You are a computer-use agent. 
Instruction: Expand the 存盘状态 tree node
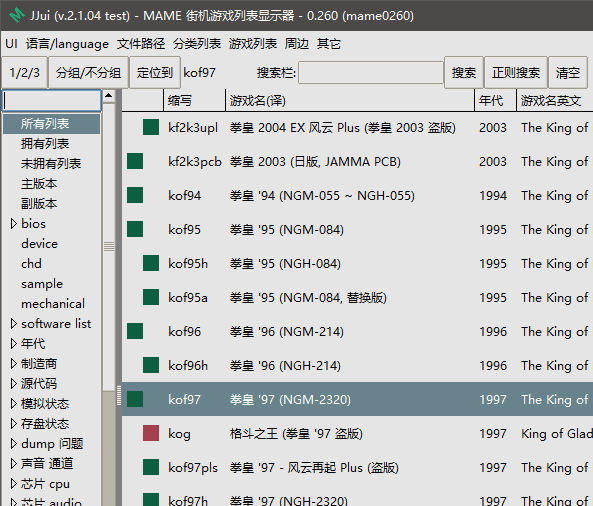coord(14,424)
